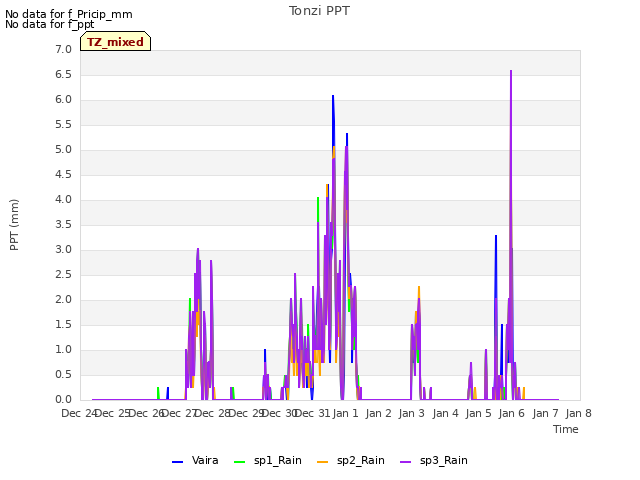
Task: Click the Jan 8 x-axis tick label
Action: click(578, 413)
